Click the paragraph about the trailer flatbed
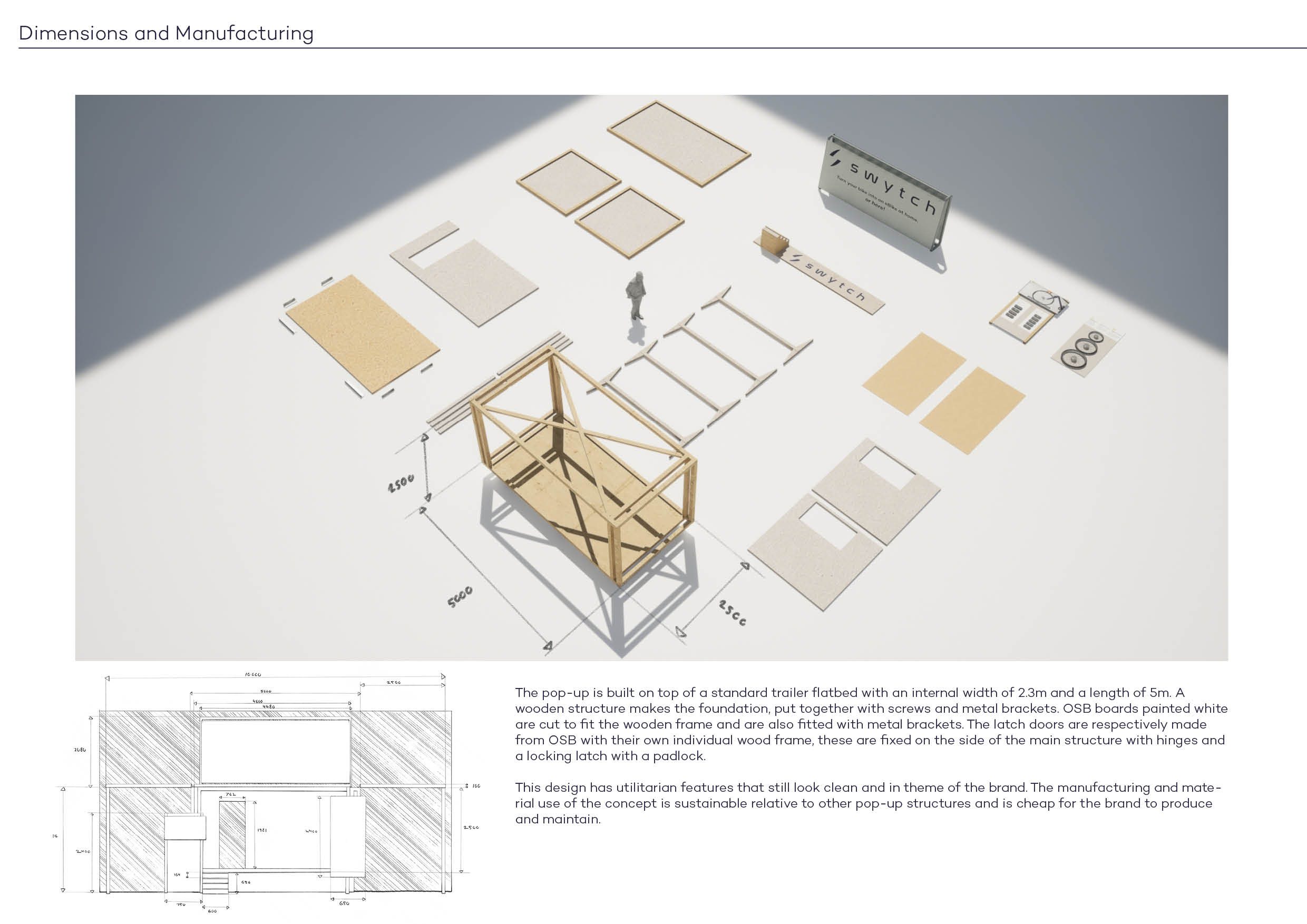 [871, 724]
